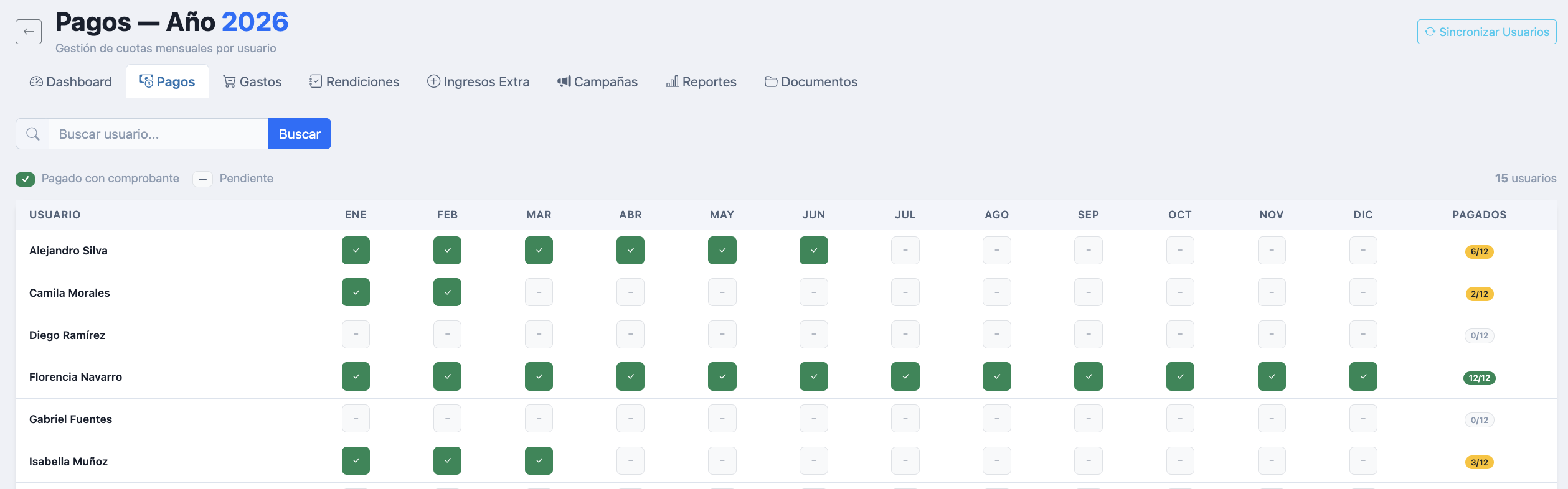The height and width of the screenshot is (489, 1568).
Task: Click the year 2026 in the title
Action: click(255, 22)
